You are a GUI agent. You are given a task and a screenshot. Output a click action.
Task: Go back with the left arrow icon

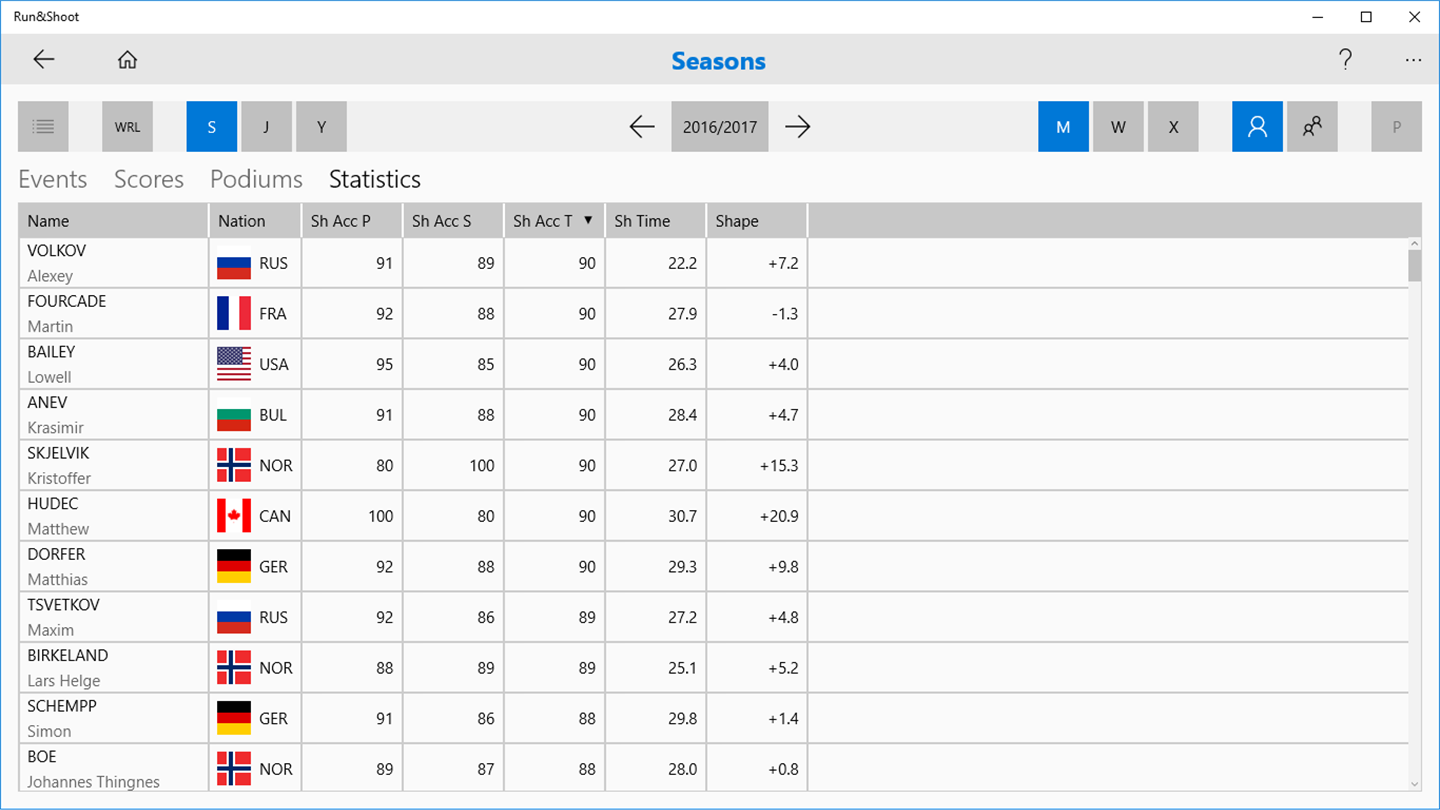(44, 60)
